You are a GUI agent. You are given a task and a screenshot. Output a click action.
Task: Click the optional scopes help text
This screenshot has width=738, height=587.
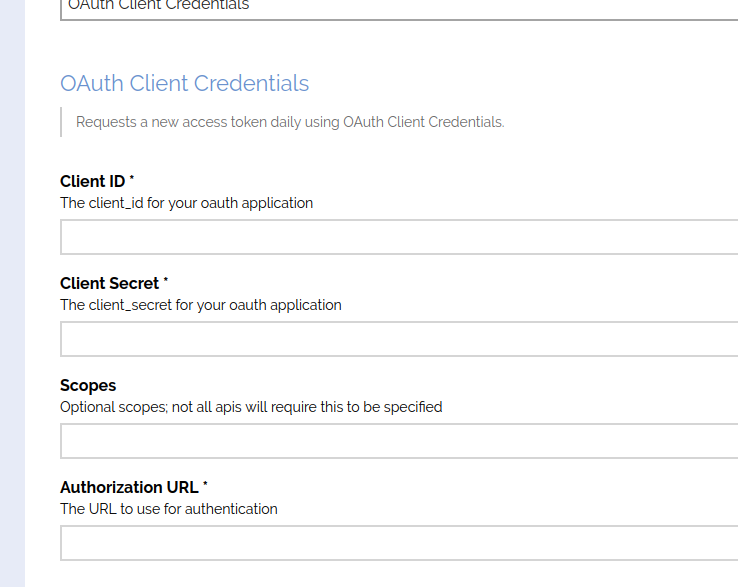[251, 407]
